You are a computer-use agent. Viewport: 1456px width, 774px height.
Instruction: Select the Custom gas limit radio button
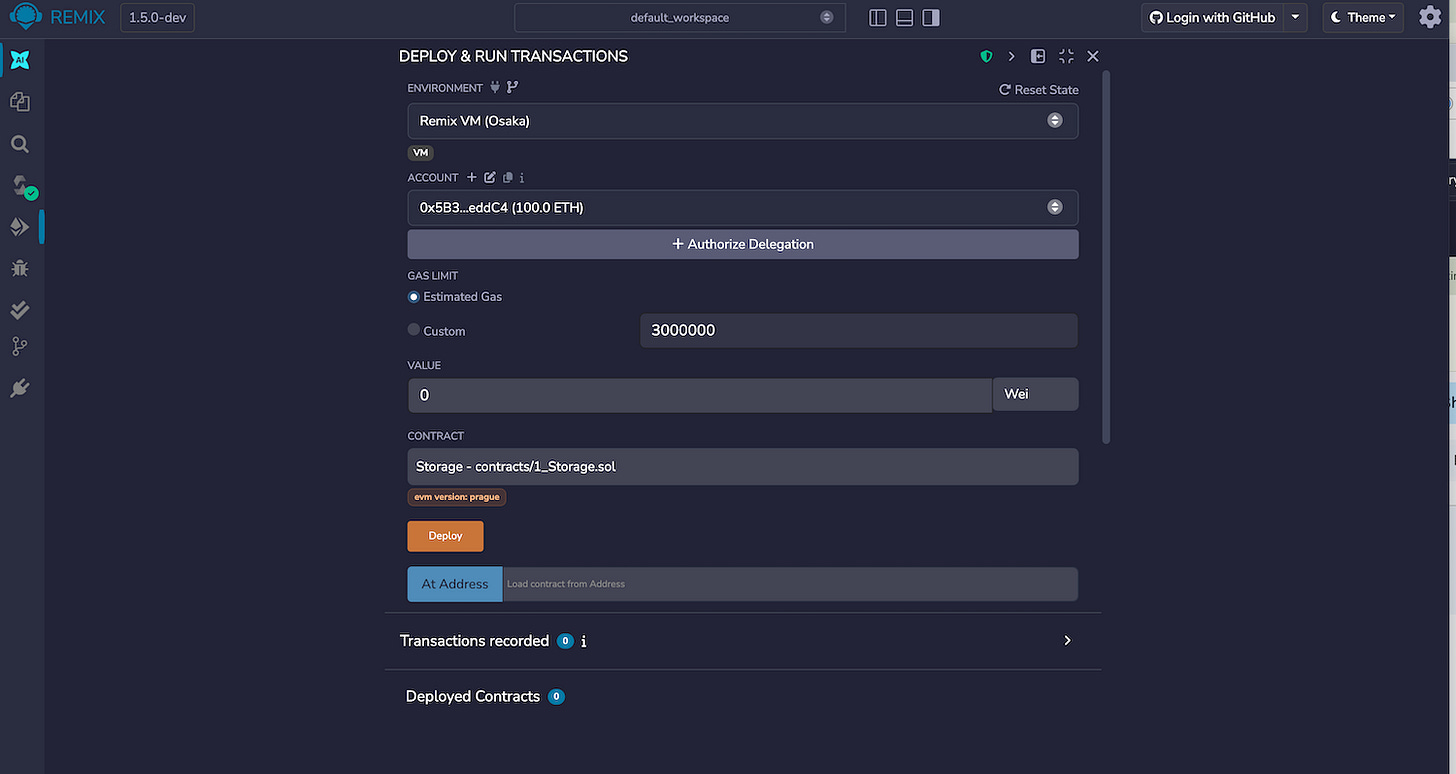[414, 330]
